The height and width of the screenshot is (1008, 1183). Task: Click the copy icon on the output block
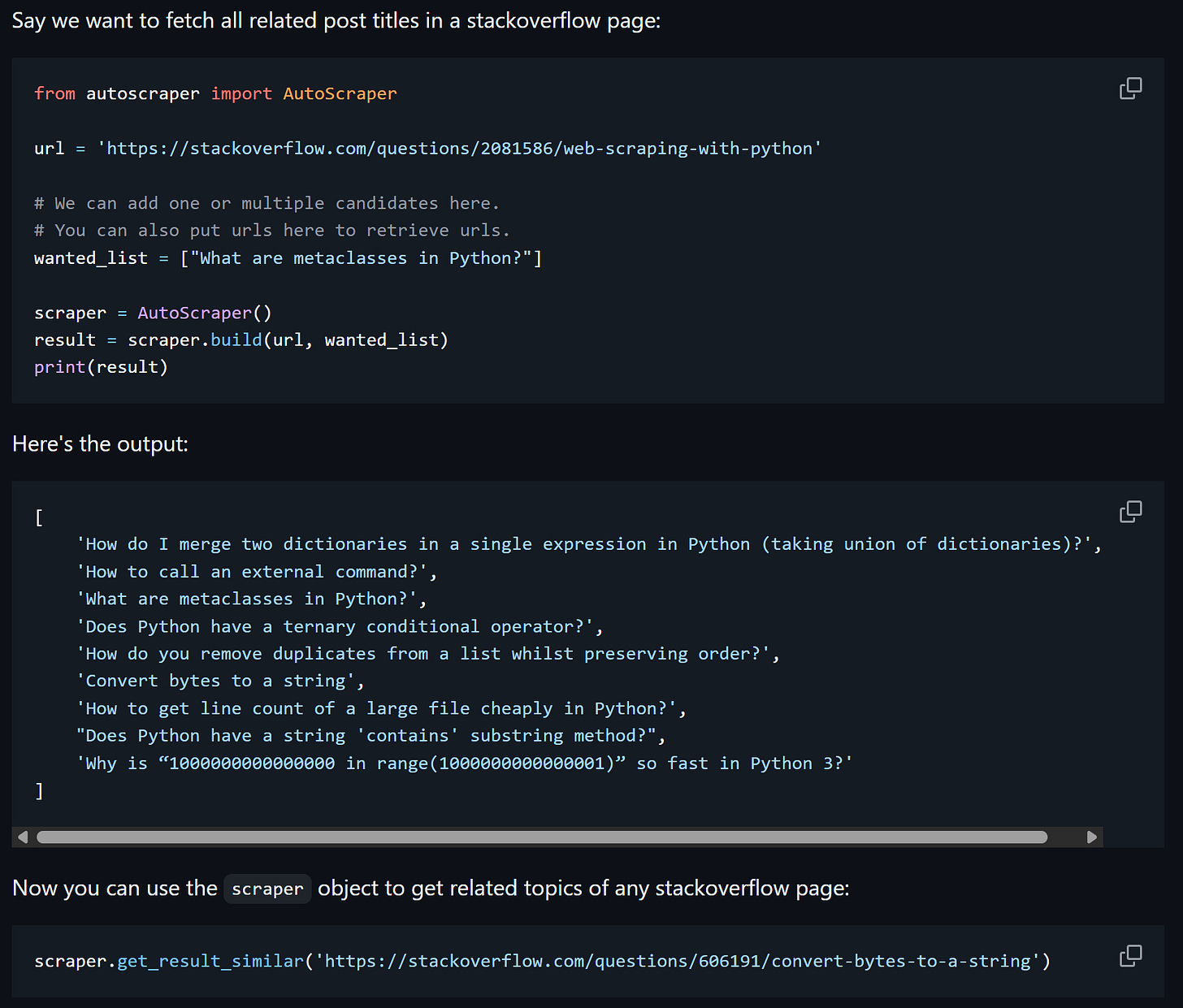click(x=1130, y=512)
